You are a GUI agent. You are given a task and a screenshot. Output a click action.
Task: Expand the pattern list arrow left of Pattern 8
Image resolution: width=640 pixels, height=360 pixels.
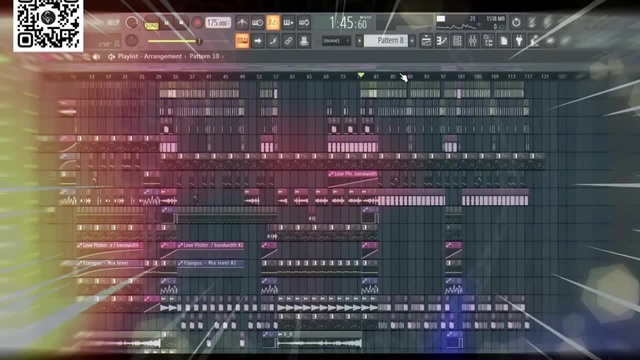(x=359, y=40)
